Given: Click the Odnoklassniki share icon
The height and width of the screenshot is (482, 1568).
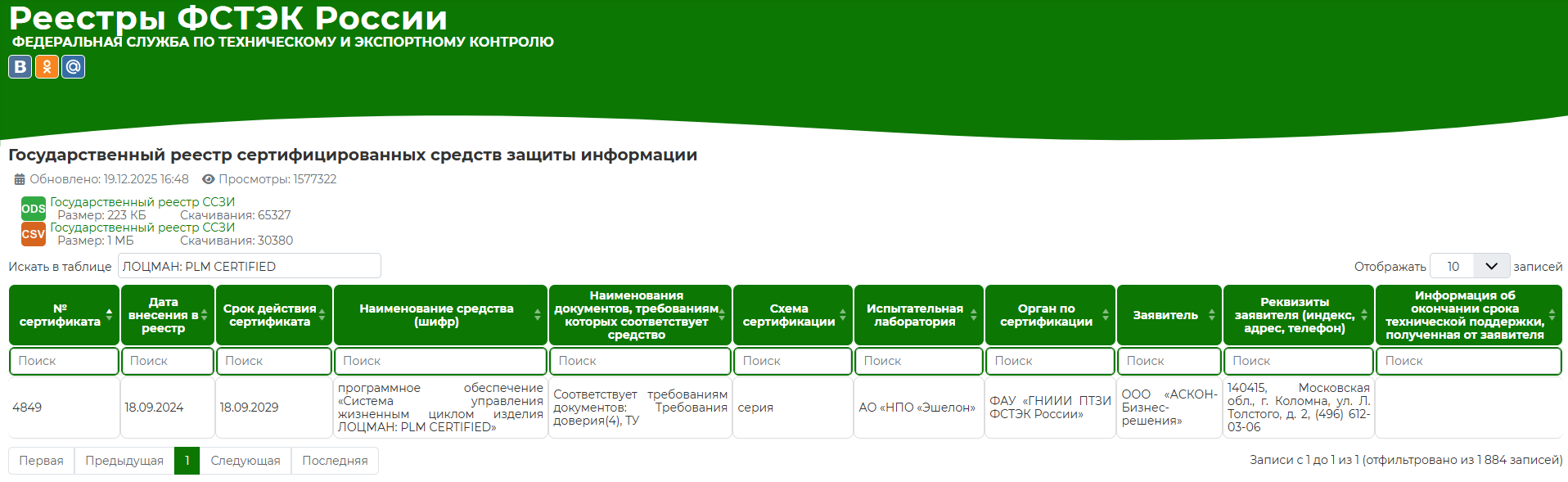Looking at the screenshot, I should click(x=47, y=67).
